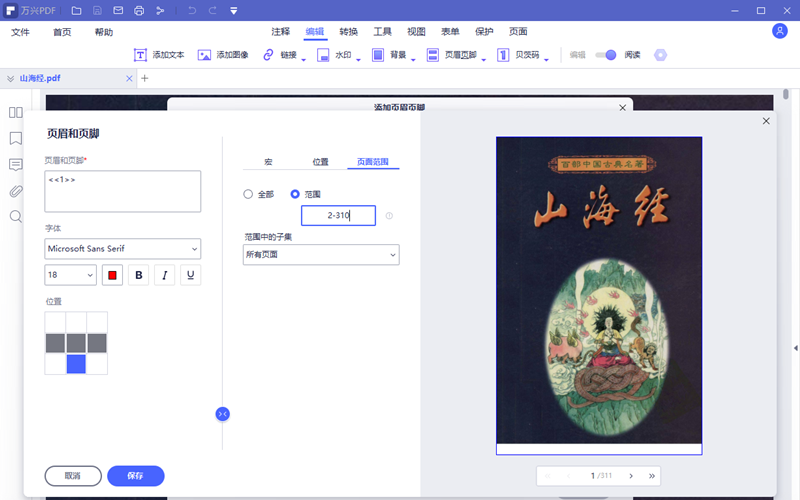
Task: Open the search panel in sidebar
Action: pyautogui.click(x=16, y=217)
